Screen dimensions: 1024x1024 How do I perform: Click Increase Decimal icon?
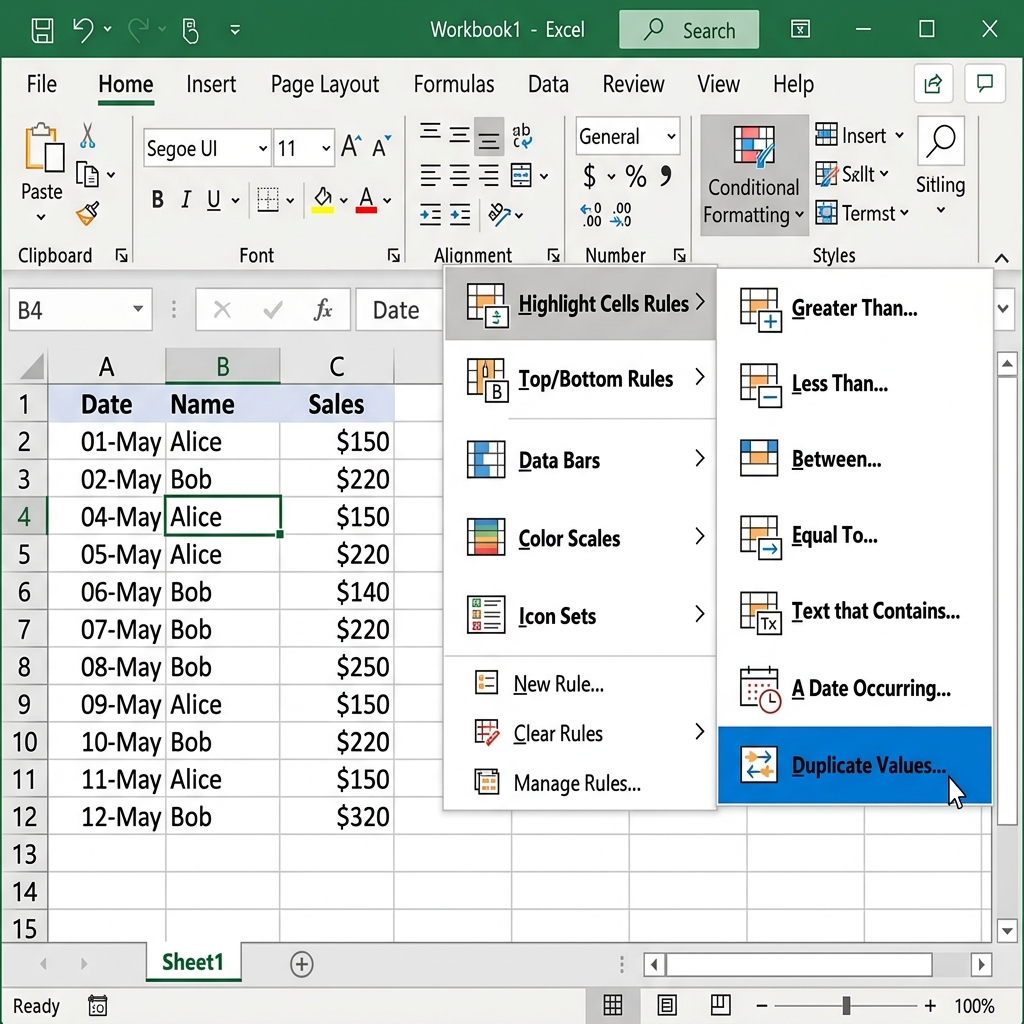point(590,215)
